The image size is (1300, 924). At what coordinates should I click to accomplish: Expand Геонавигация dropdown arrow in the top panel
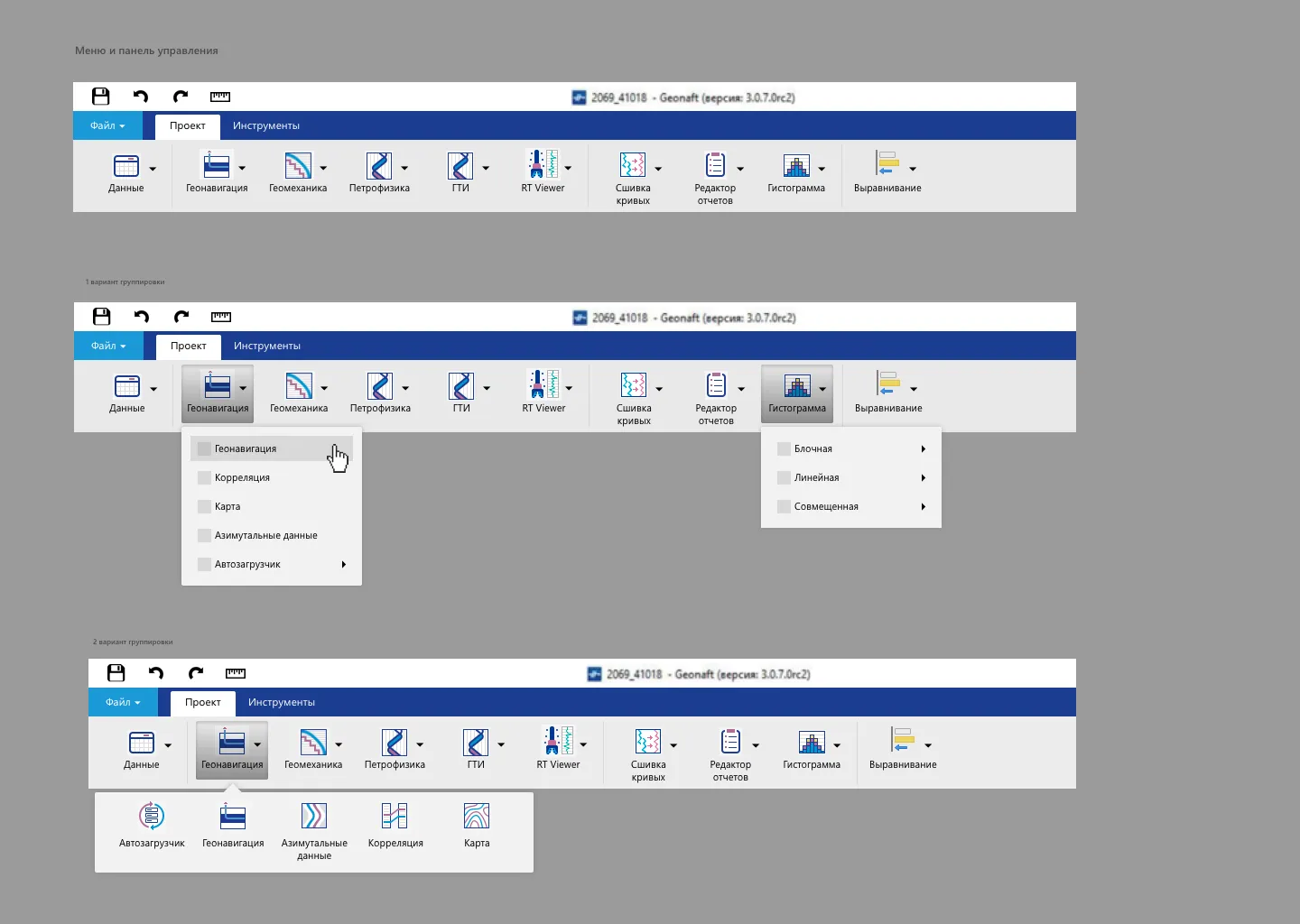242,169
